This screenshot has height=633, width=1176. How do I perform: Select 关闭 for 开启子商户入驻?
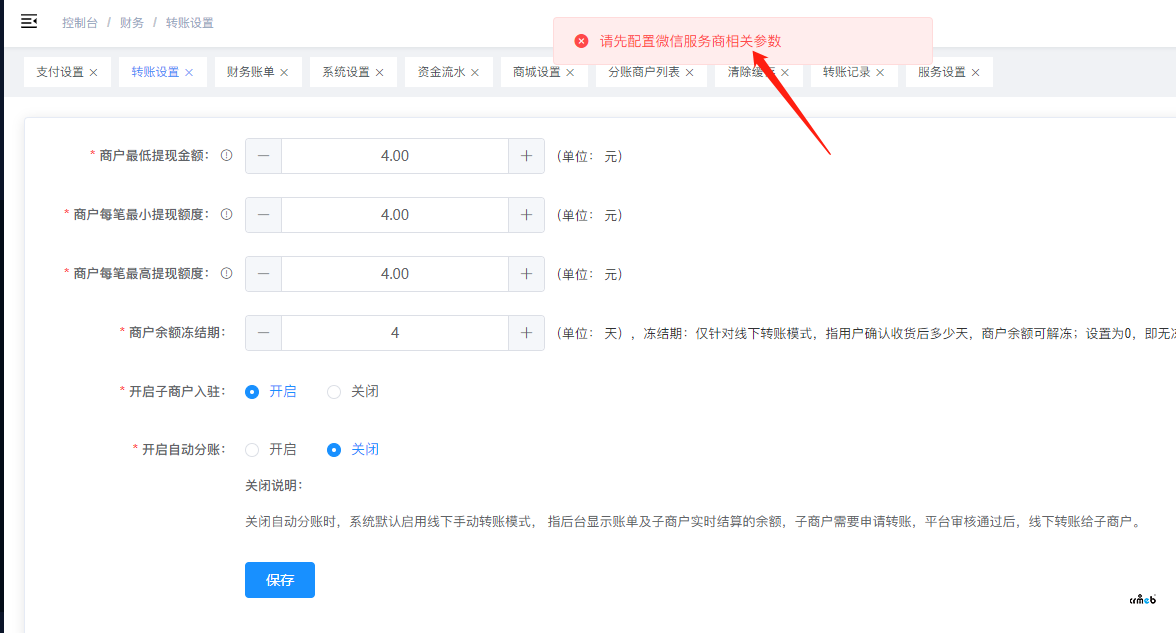pos(335,392)
